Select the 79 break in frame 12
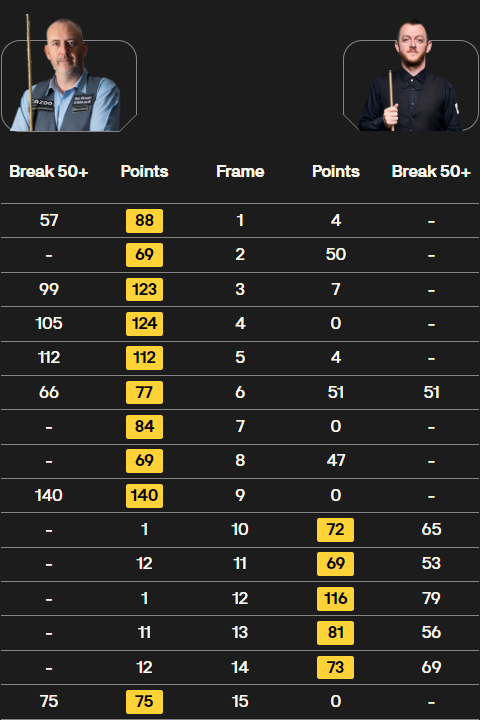This screenshot has width=480, height=720. tap(431, 598)
